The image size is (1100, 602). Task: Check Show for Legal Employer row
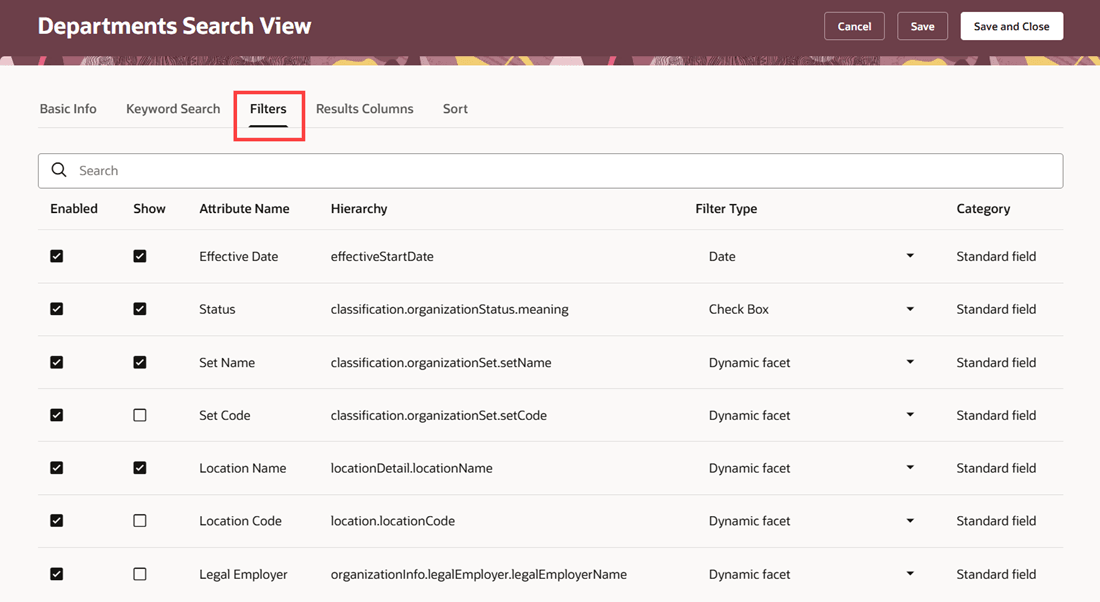(140, 574)
